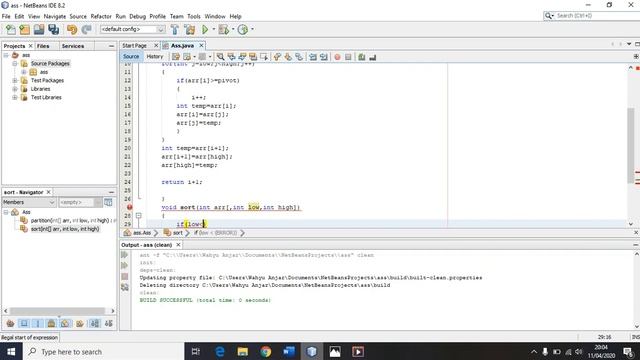This screenshot has height=360, width=640.
Task: Click Find Previous Occurrence icon in editor toolbar
Action: 231,57
